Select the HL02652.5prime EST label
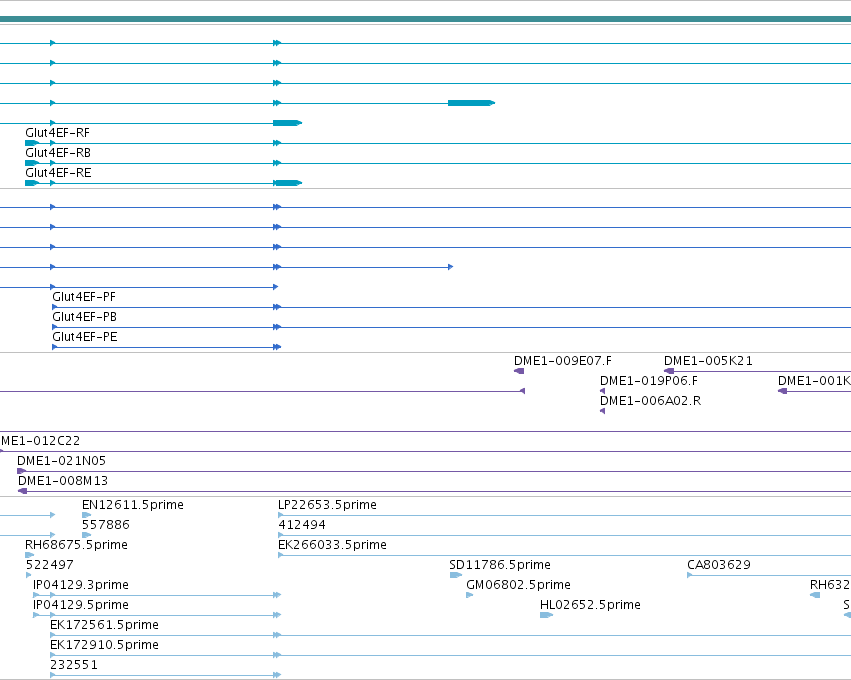851x680 pixels. coord(590,605)
